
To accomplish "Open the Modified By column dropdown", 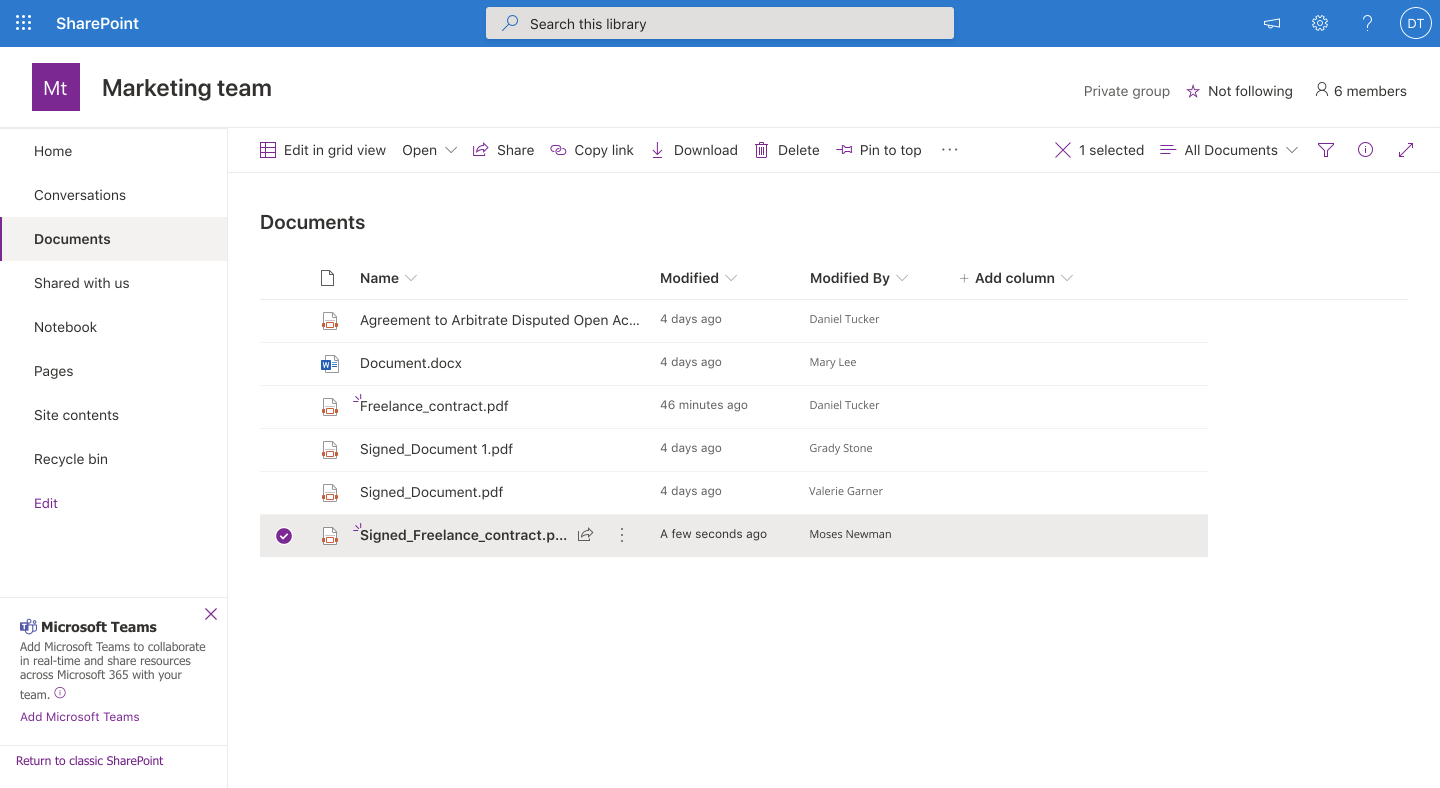I will pyautogui.click(x=902, y=278).
